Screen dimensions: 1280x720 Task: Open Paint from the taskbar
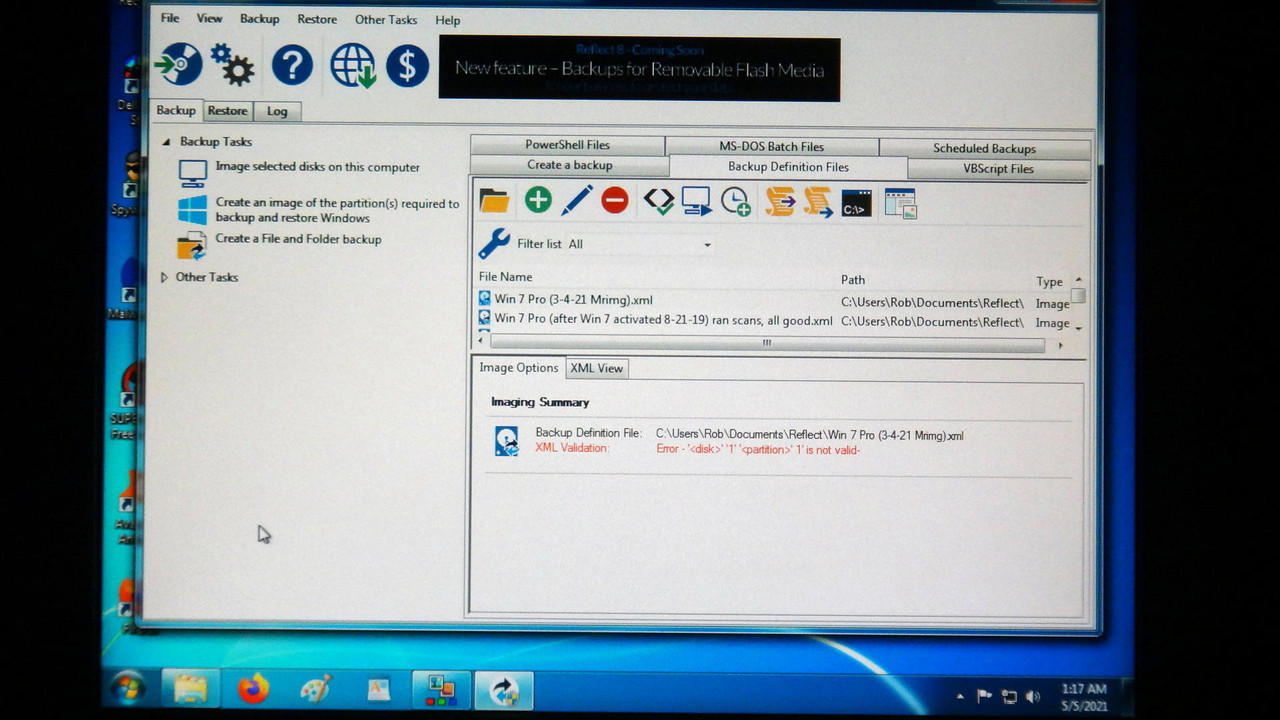point(316,689)
